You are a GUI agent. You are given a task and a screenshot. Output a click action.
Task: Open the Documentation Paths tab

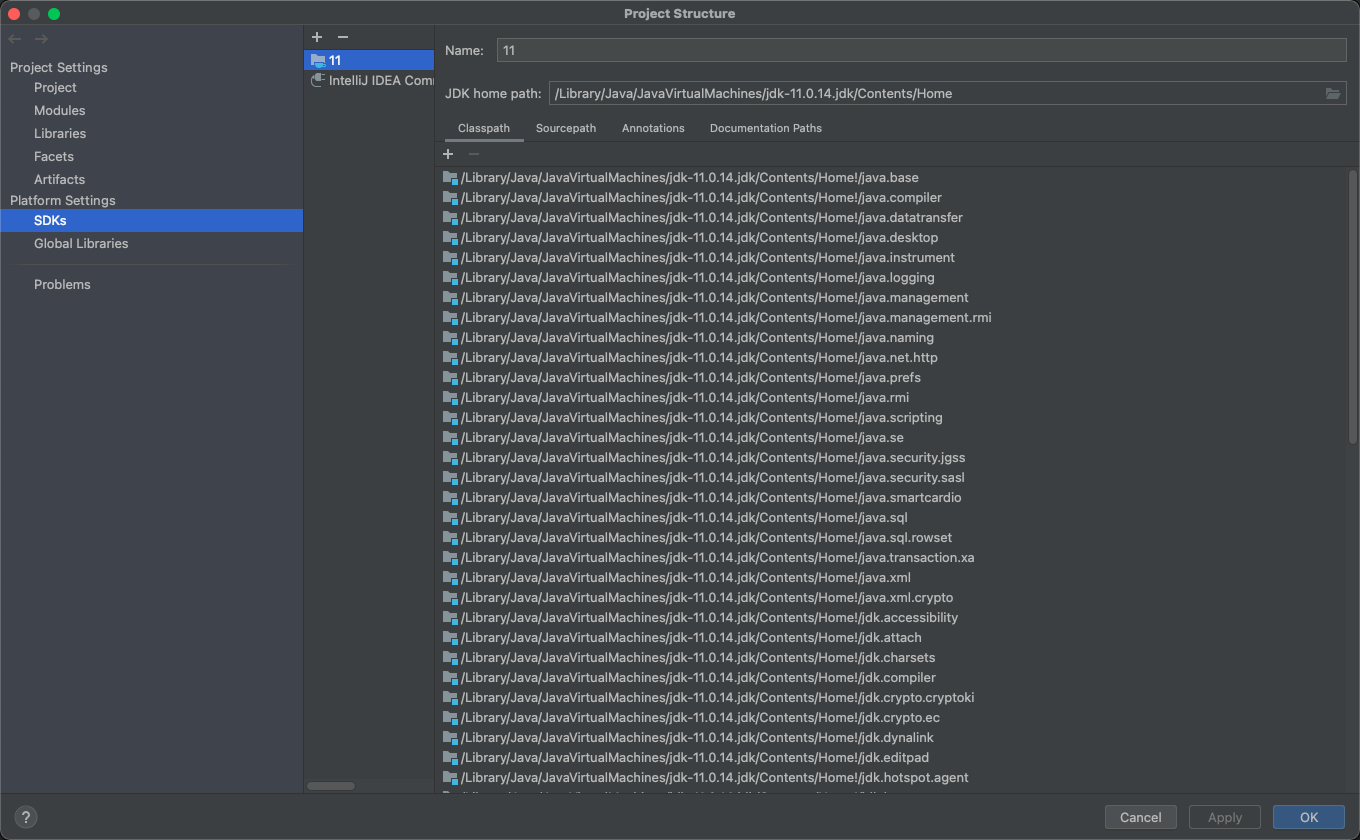coord(765,128)
